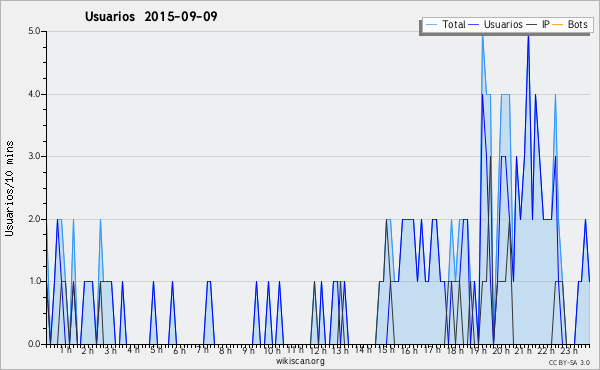Click the '15 h' x-axis label
The width and height of the screenshot is (600, 370).
pos(386,350)
